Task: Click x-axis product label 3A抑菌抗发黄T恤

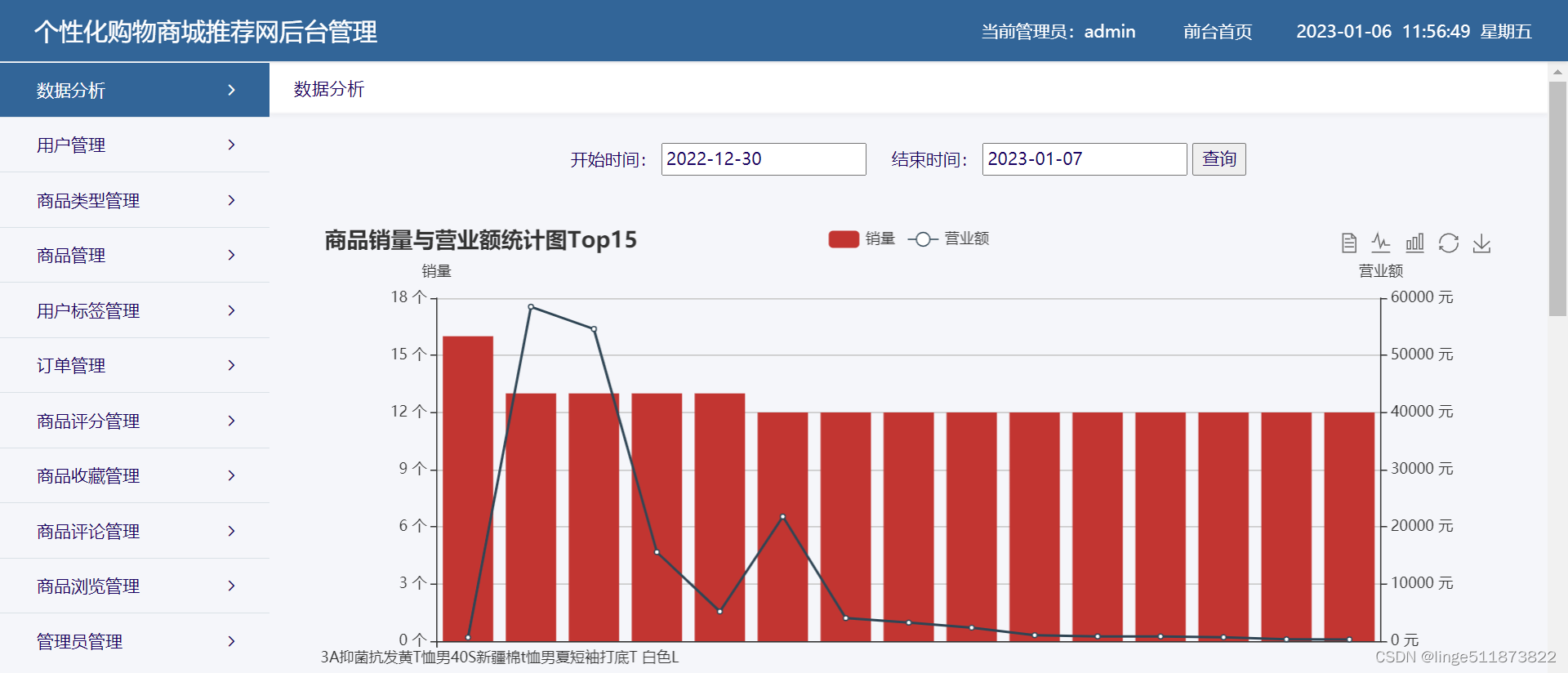Action: (500, 657)
